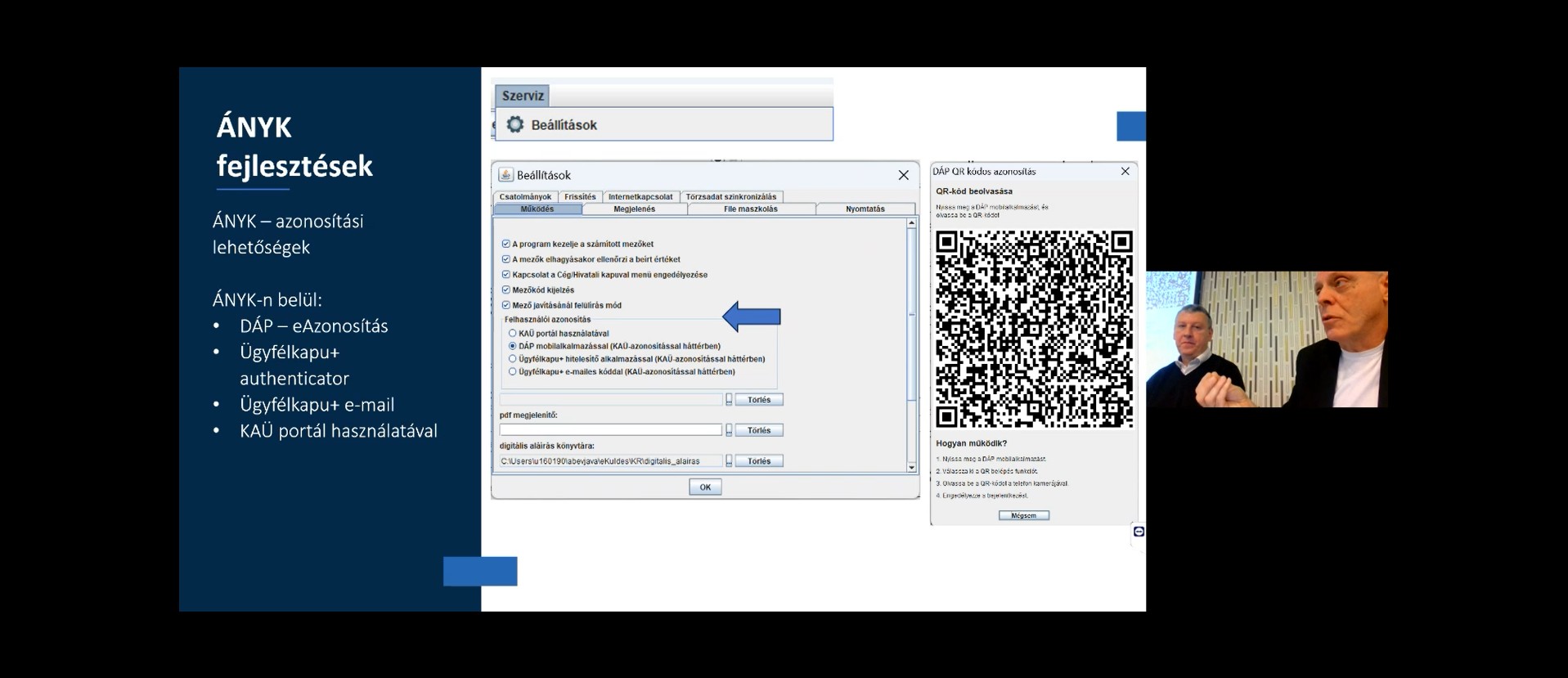
Task: Toggle 'Mezőkód kijelzés' checkbox
Action: (x=505, y=290)
